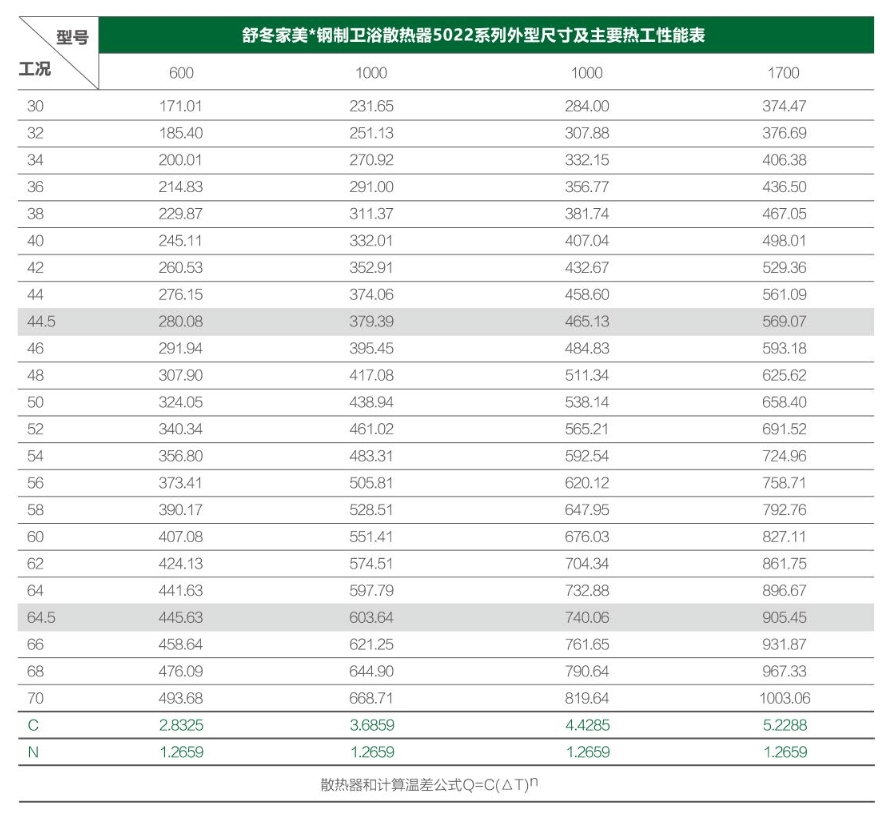Click the cell reading 569.07
886x815 pixels.
(784, 322)
